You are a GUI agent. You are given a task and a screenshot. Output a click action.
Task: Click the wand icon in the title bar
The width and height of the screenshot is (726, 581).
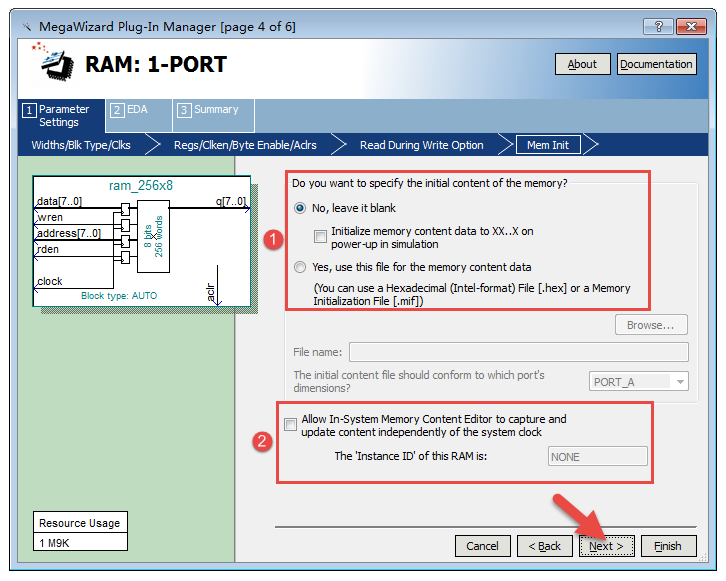pos(27,27)
